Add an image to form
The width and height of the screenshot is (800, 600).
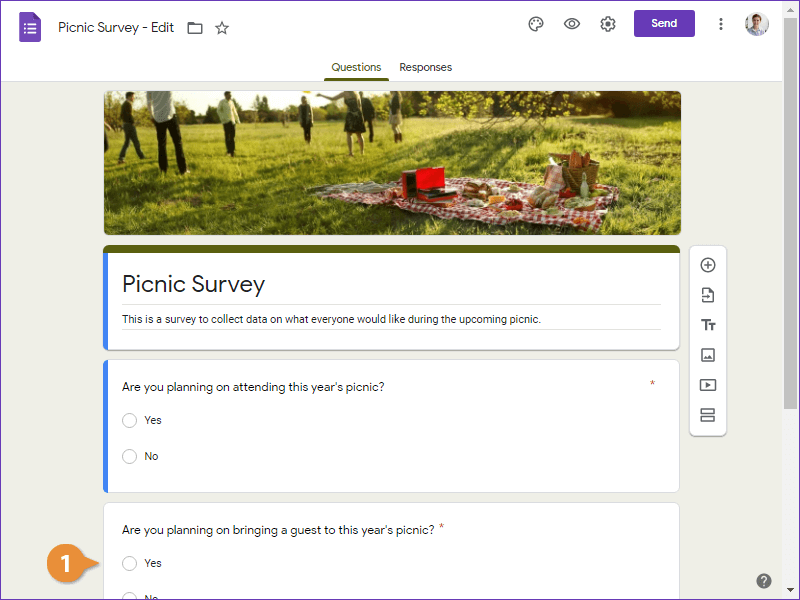(x=708, y=355)
